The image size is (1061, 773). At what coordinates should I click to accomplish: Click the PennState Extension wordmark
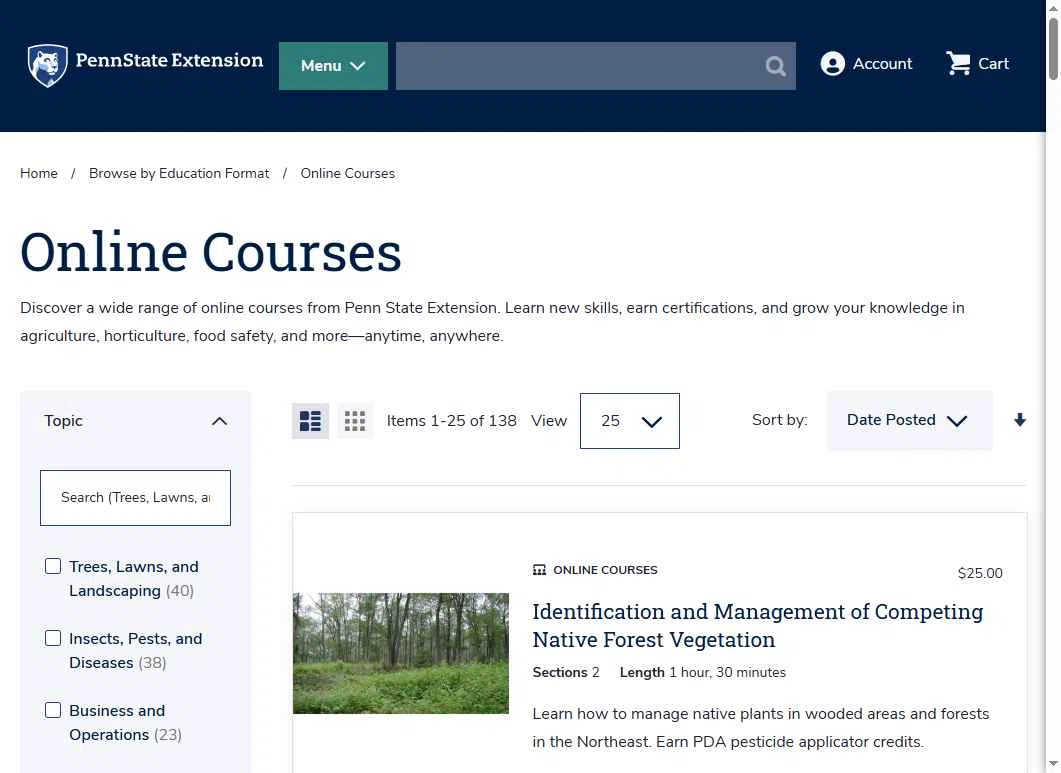tap(169, 60)
